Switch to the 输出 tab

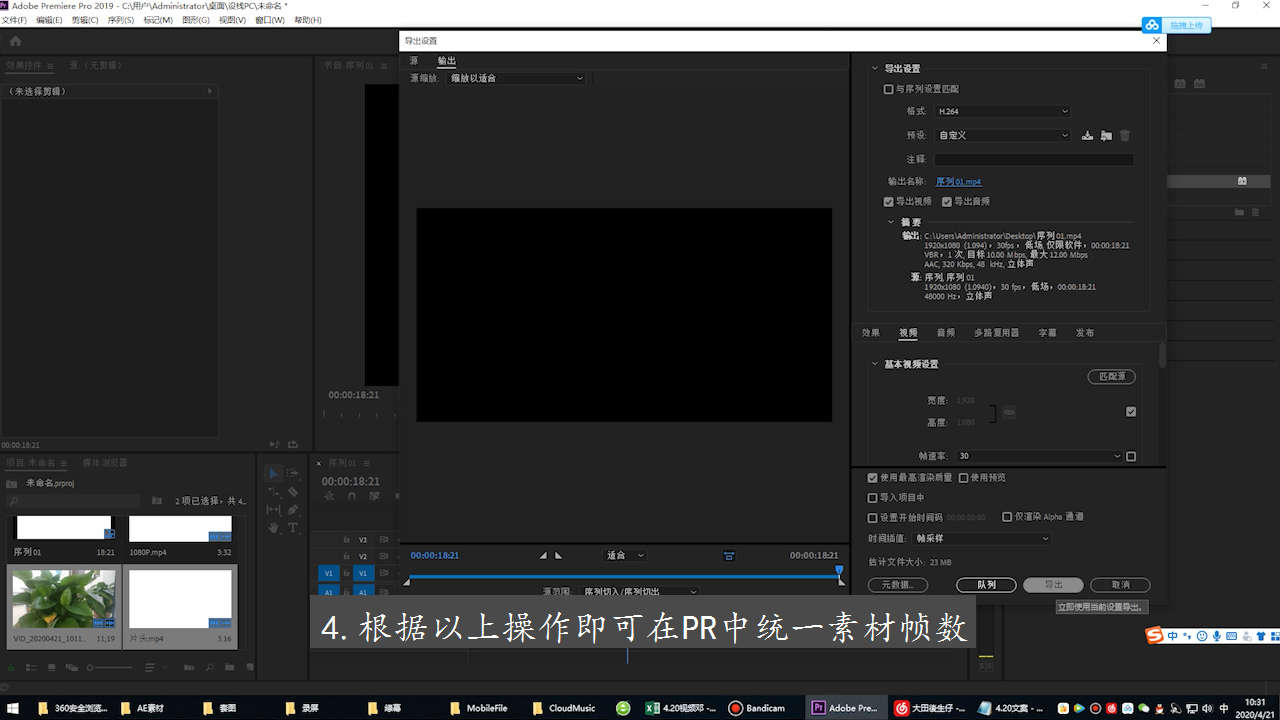[446, 61]
